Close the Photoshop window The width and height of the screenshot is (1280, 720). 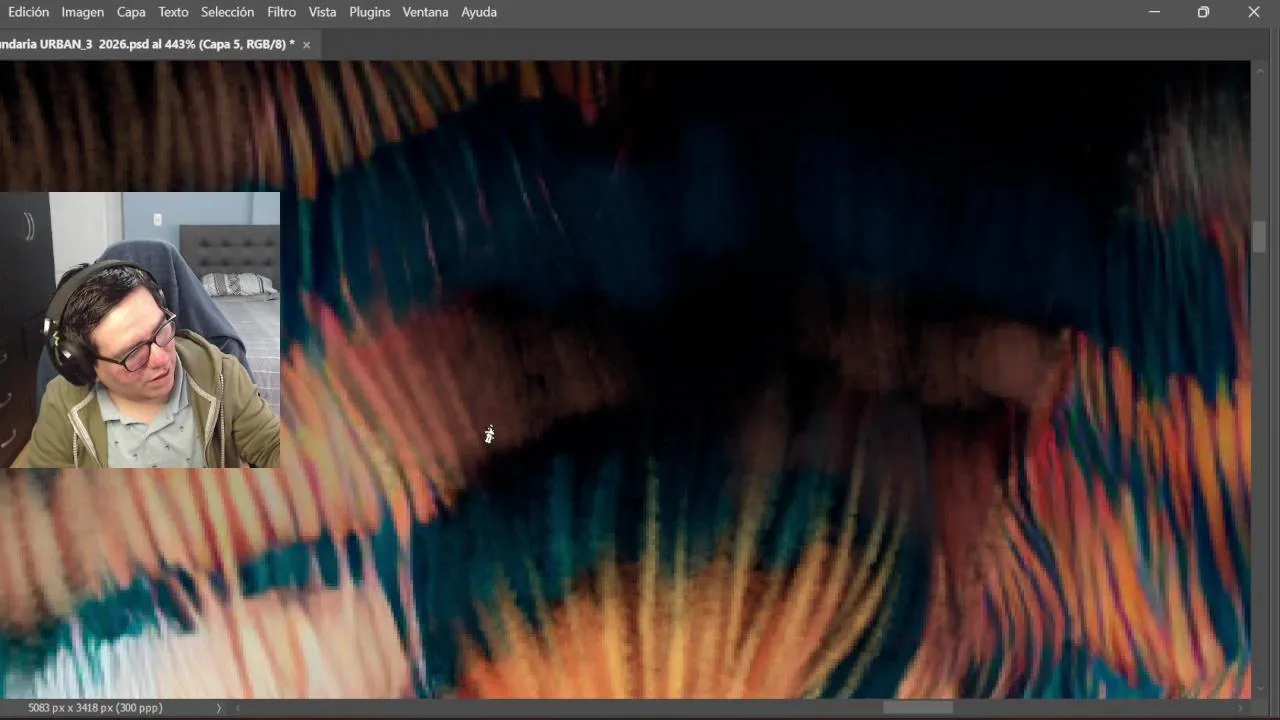tap(1254, 12)
